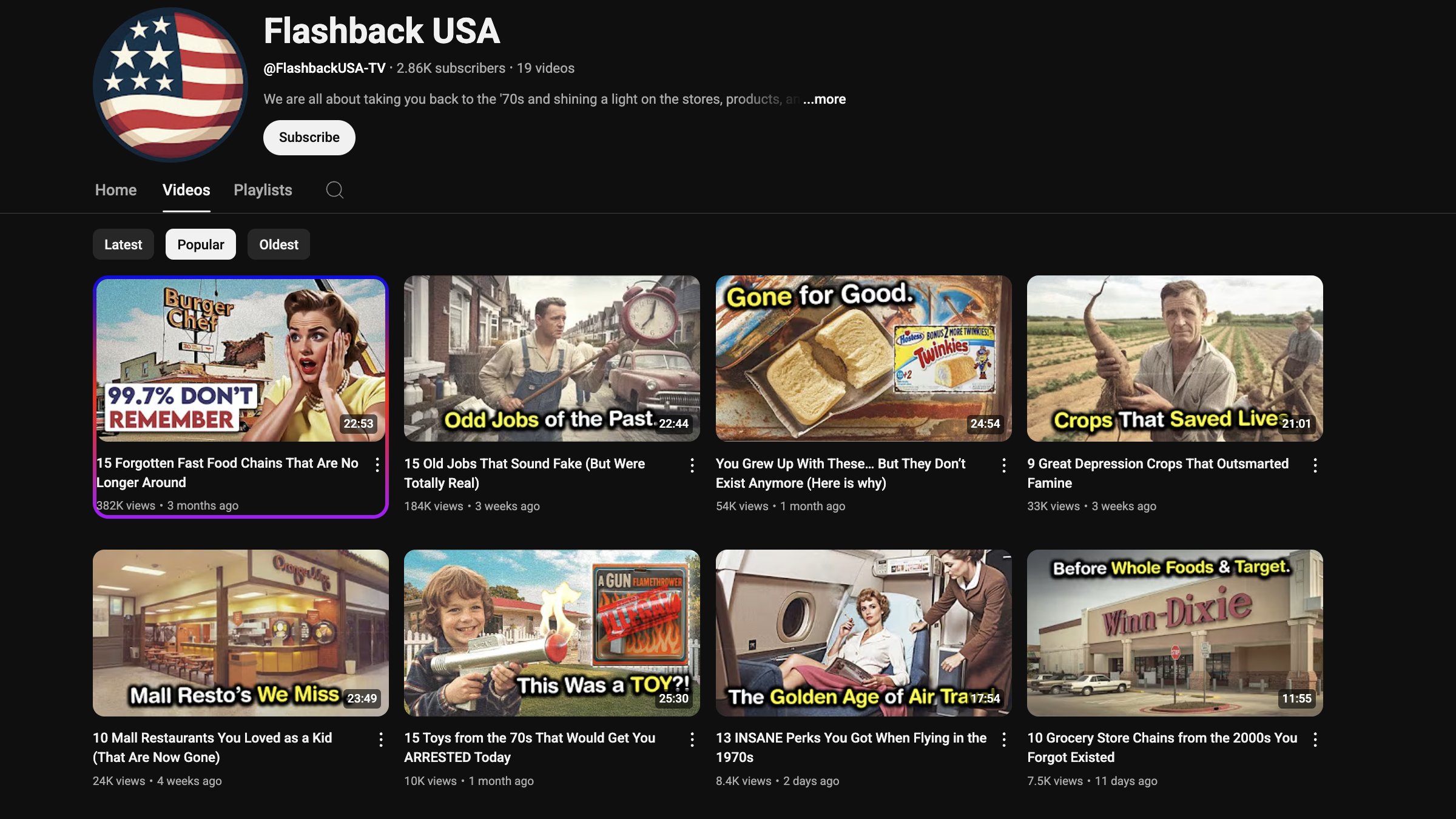Switch to the Home tab
The height and width of the screenshot is (819, 1456).
tap(116, 190)
